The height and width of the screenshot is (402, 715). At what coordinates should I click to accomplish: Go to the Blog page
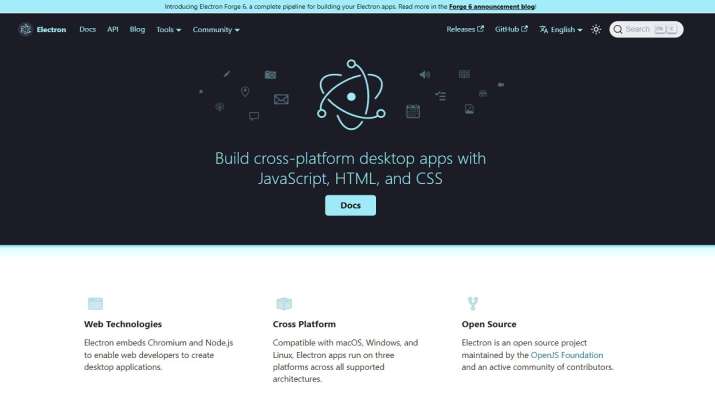(137, 29)
